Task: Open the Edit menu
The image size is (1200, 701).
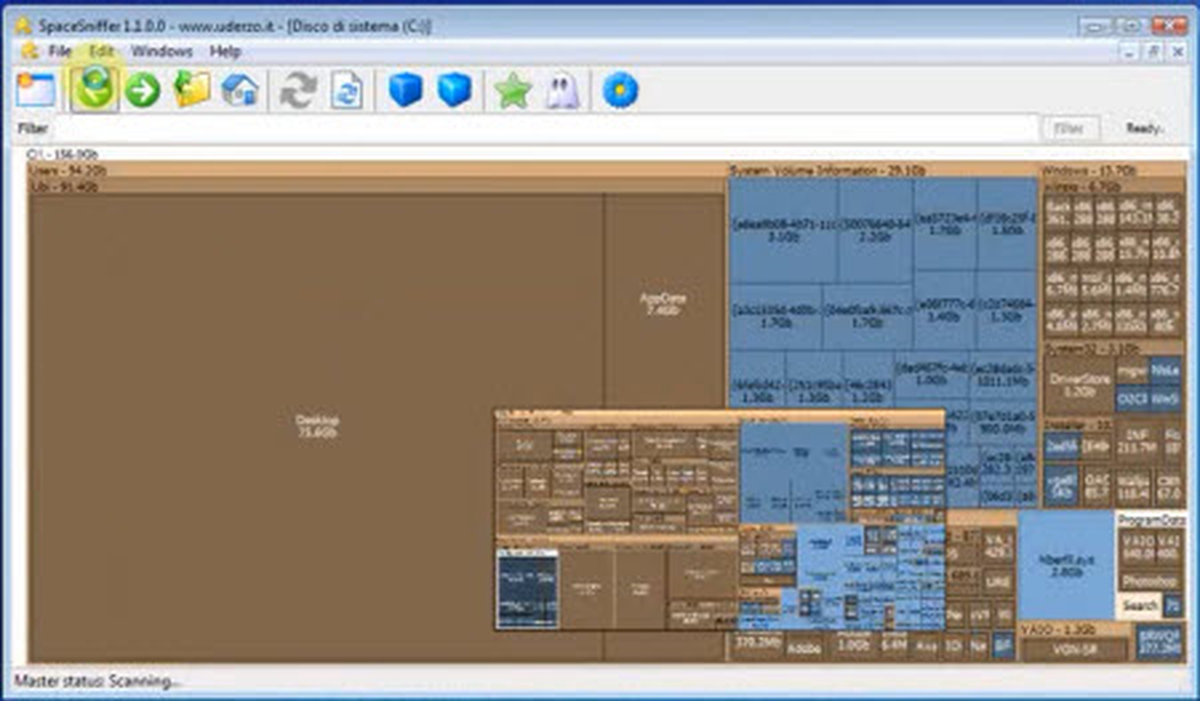Action: point(101,50)
